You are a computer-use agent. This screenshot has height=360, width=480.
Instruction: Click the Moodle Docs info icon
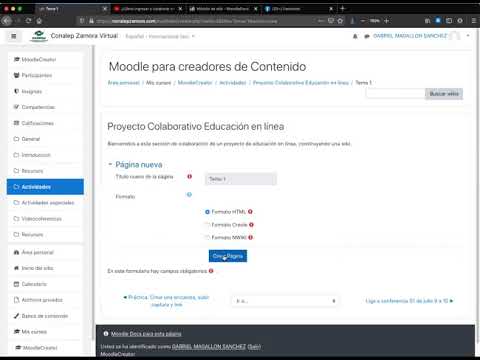106,334
